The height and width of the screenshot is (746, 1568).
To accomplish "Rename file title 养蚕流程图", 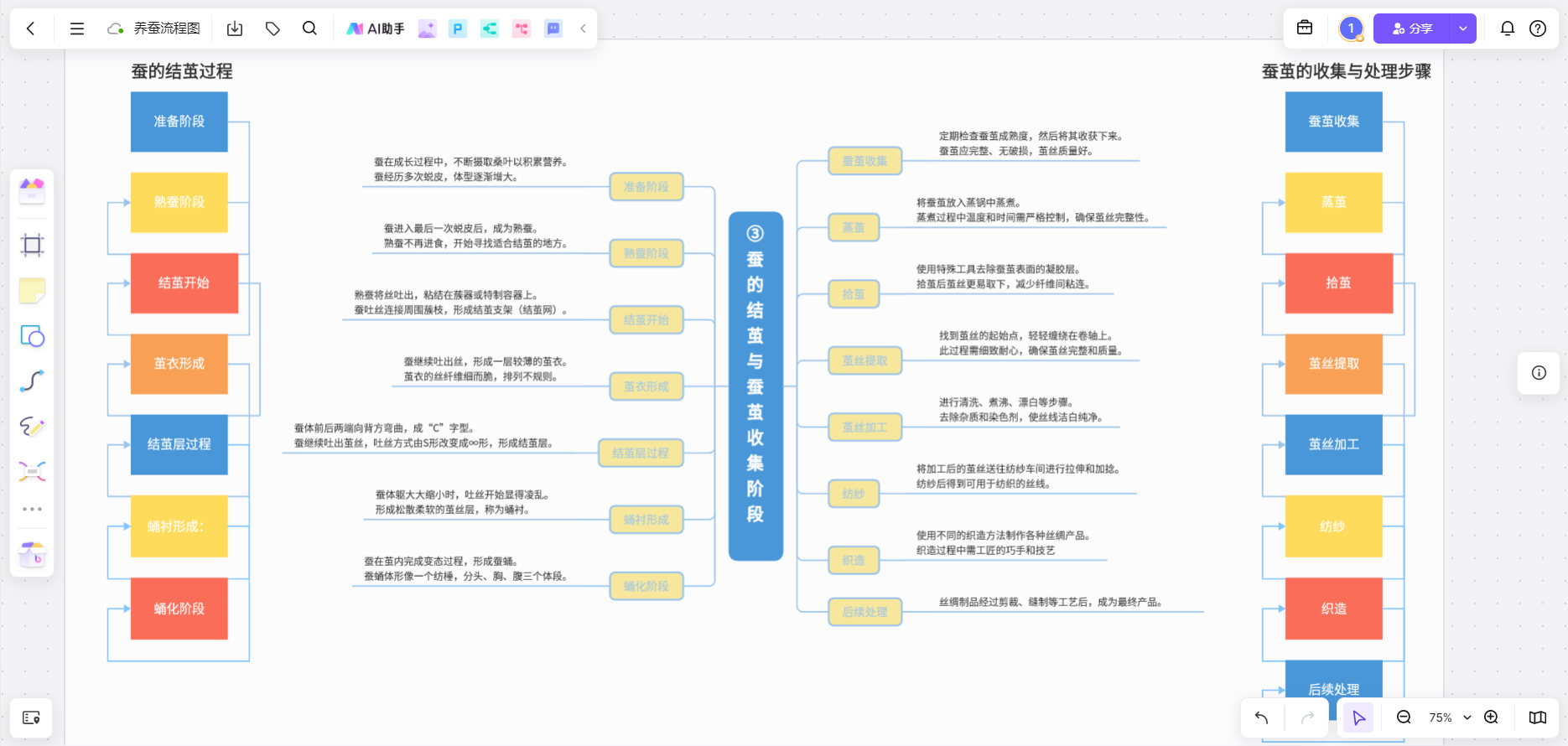I will pyautogui.click(x=167, y=28).
